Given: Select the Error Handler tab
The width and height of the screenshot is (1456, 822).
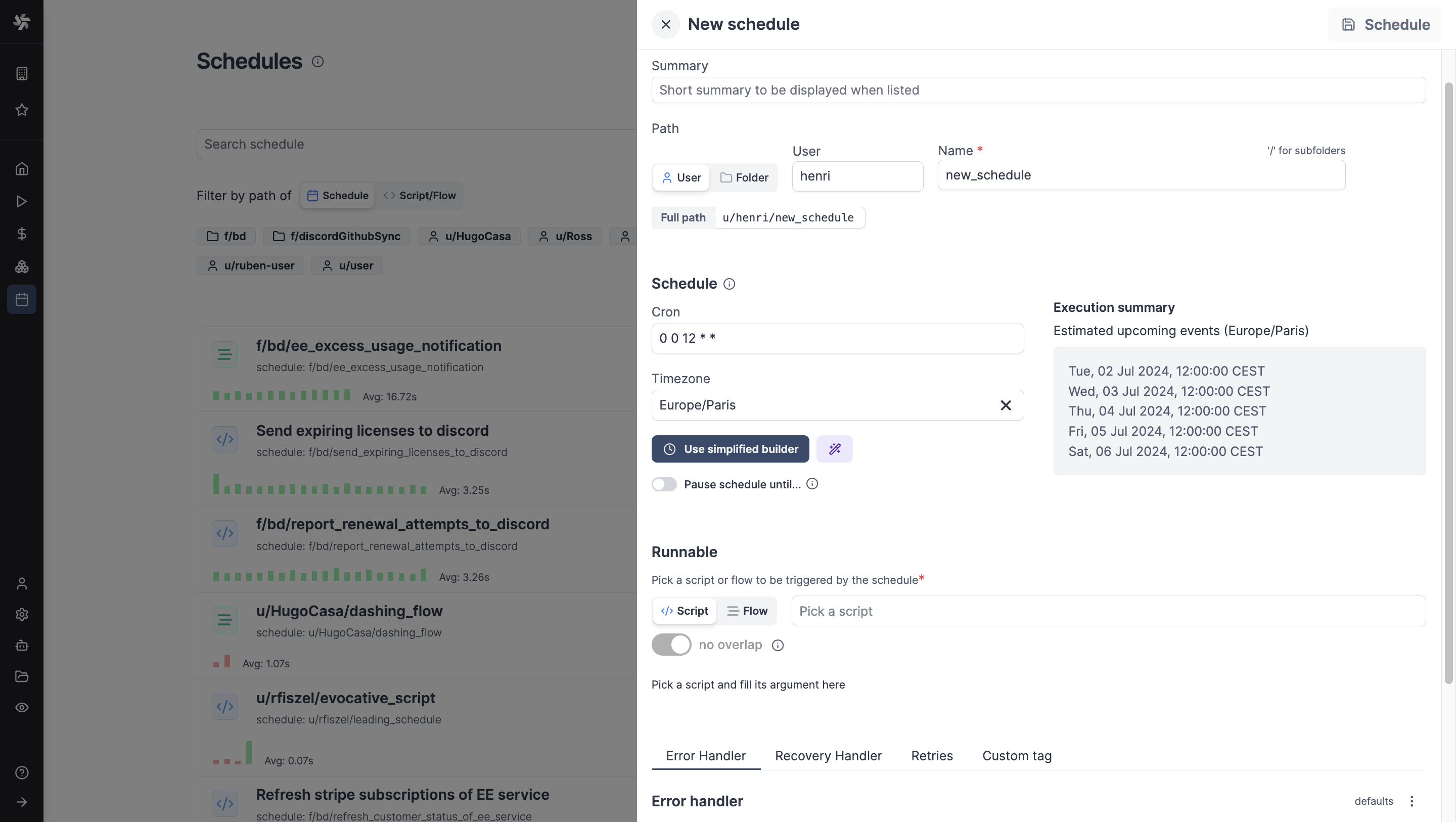Looking at the screenshot, I should click(x=706, y=756).
